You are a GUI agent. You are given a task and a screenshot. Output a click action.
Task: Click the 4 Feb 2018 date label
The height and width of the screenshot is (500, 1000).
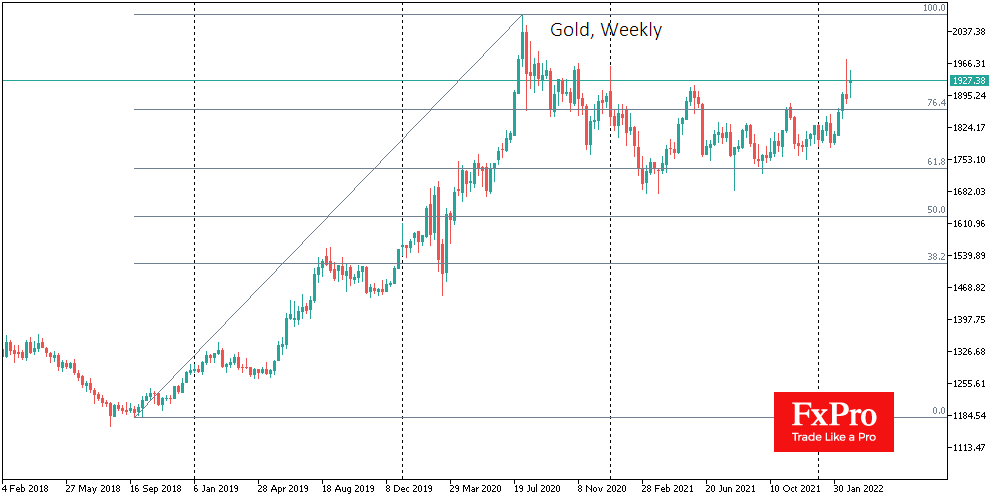coord(23,491)
